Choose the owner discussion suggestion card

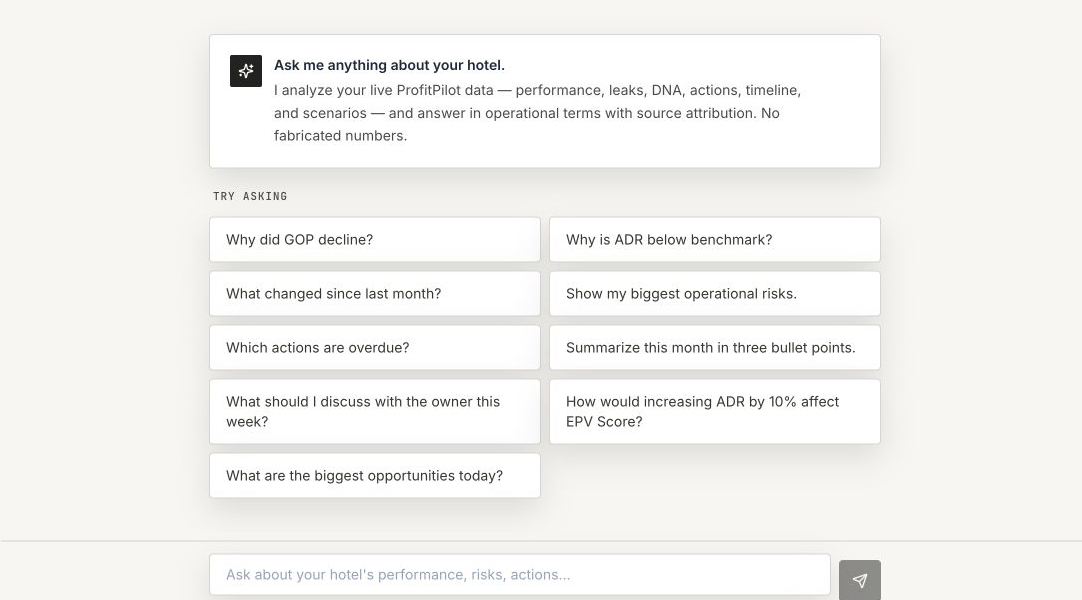375,411
